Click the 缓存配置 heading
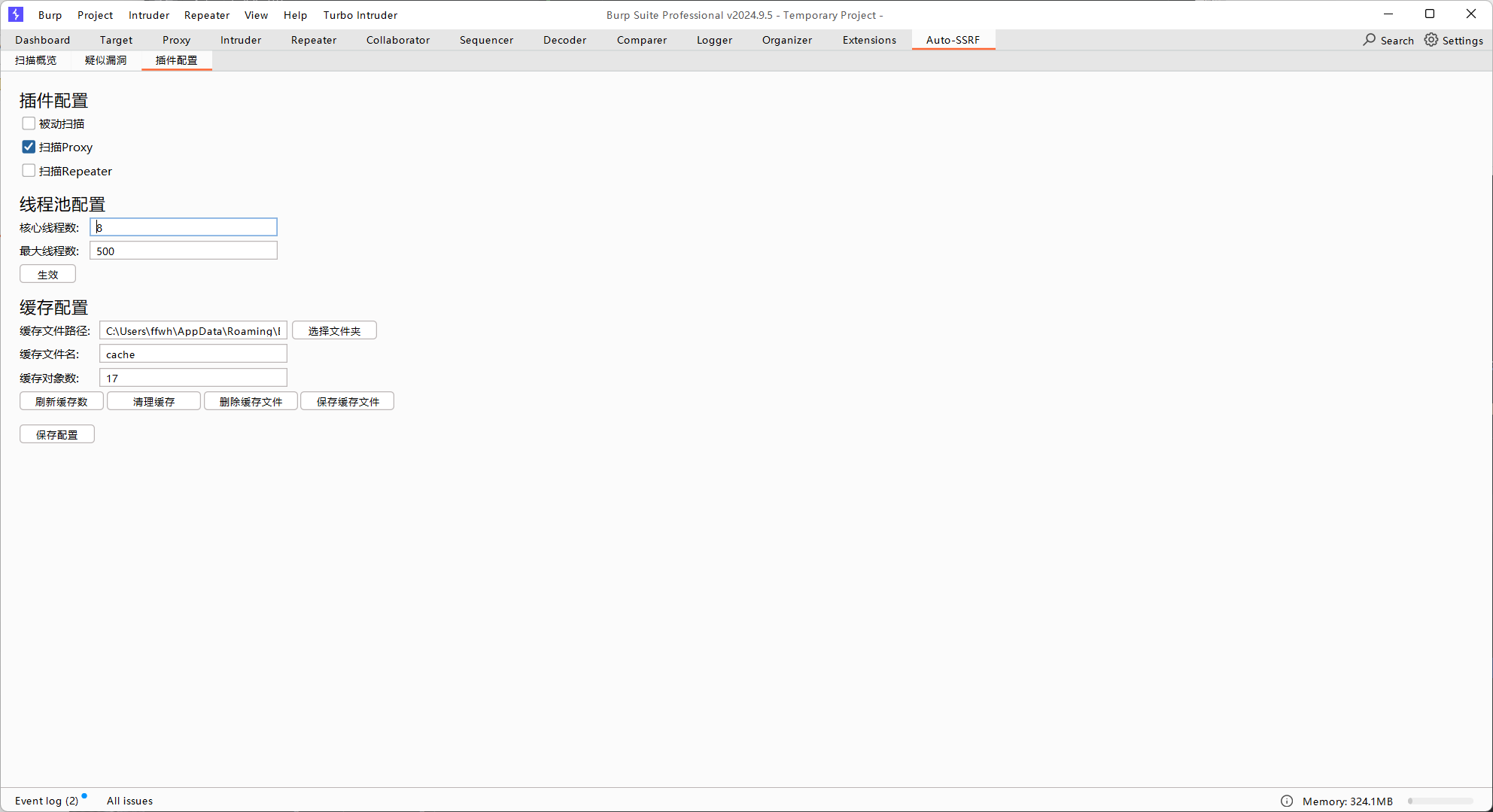This screenshot has height=812, width=1493. [x=53, y=308]
